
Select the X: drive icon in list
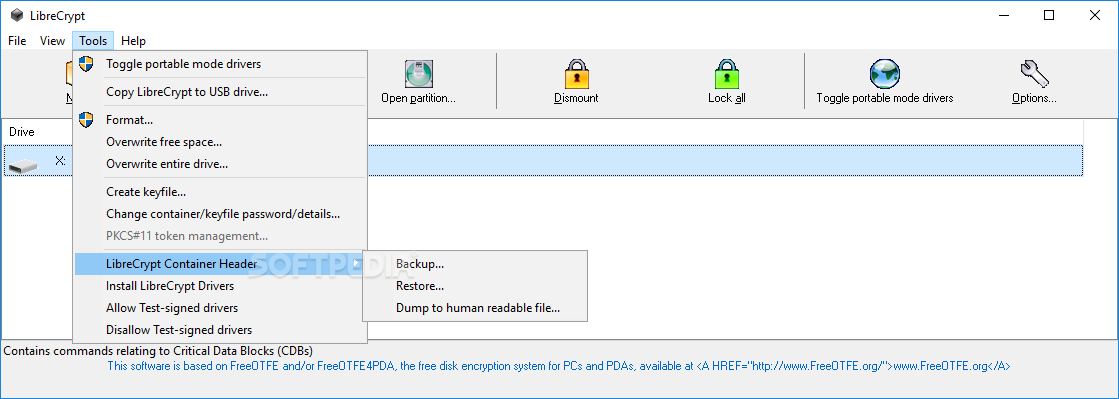[x=24, y=164]
